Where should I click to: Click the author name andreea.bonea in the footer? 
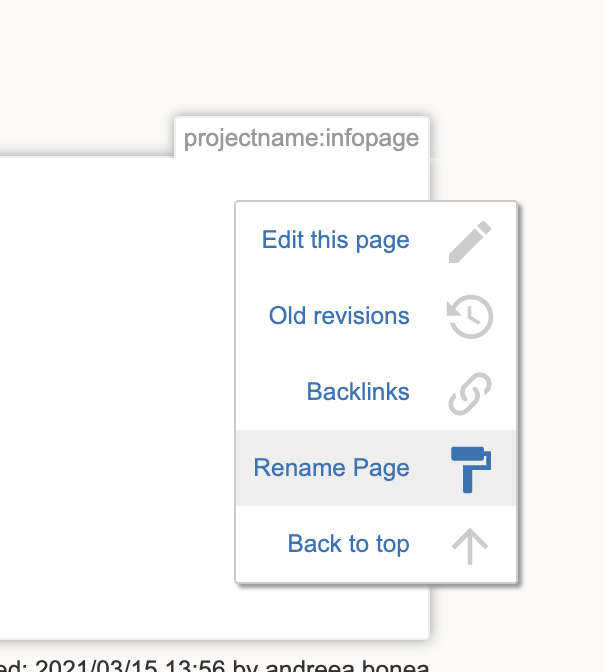[350, 665]
